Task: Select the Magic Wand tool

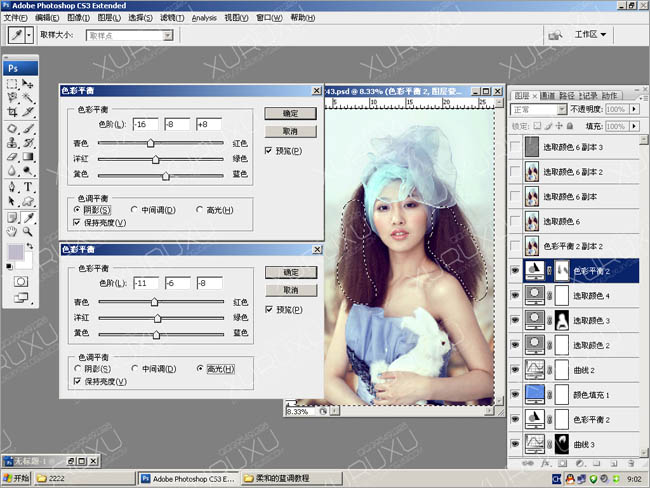Action: tap(28, 98)
